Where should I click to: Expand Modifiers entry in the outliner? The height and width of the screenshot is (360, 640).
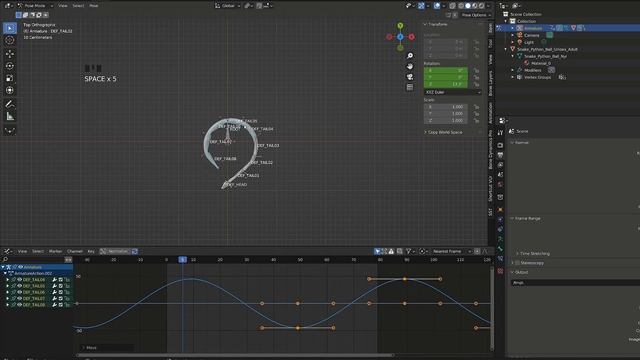point(513,70)
